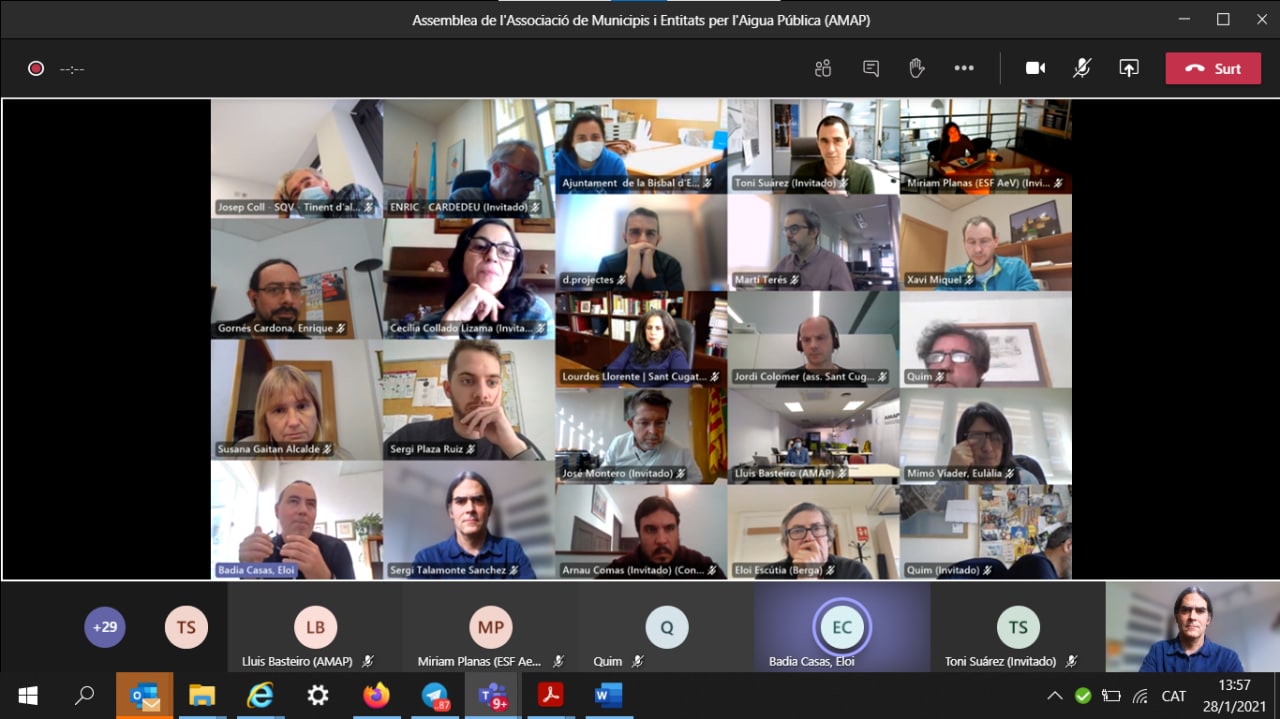The image size is (1280, 719).
Task: Click the recording indicator icon
Action: pos(36,69)
